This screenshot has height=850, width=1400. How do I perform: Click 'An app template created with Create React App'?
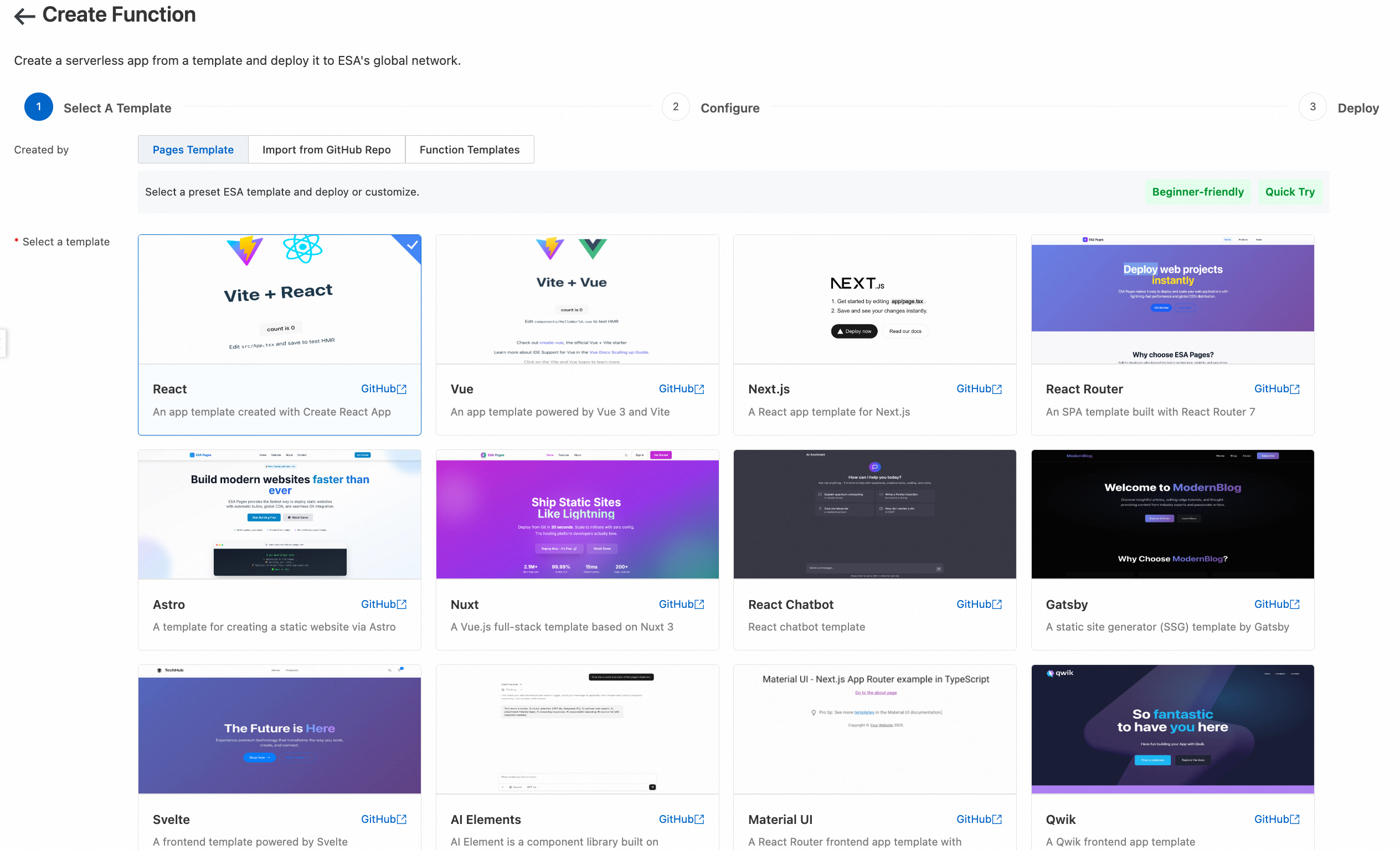271,412
